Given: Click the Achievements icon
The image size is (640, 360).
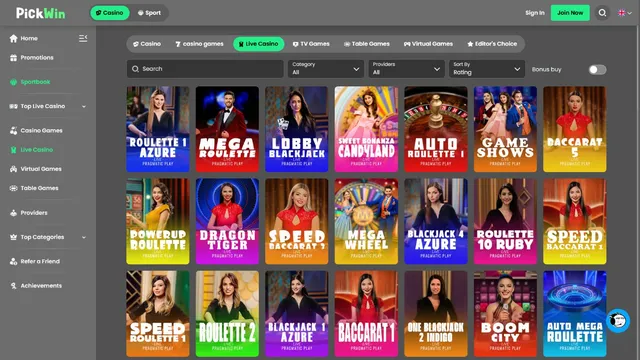Looking at the screenshot, I should (x=13, y=286).
